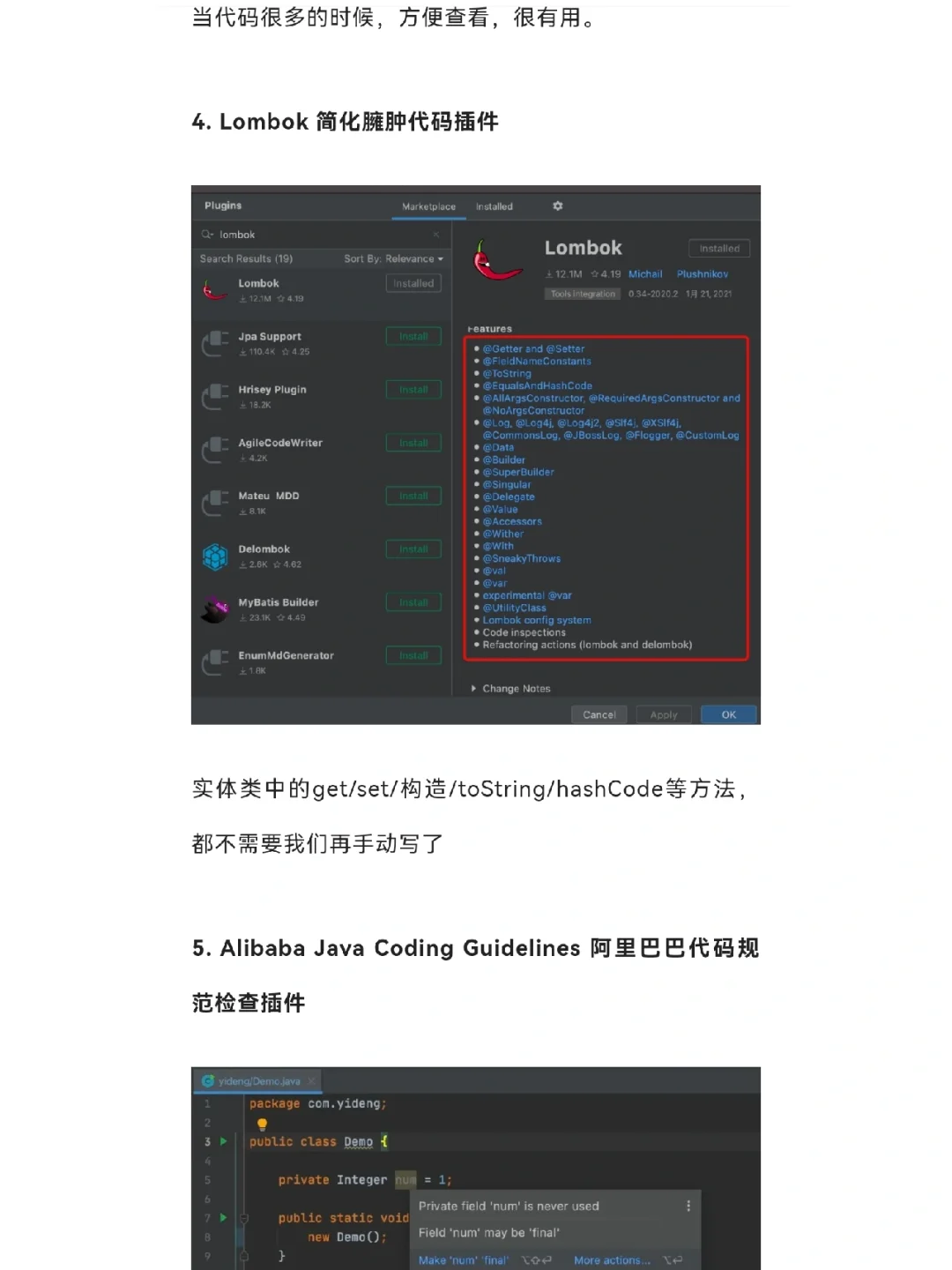This screenshot has width=952, height=1270.
Task: Install the EnumMdGenerator plugin
Action: coord(413,655)
